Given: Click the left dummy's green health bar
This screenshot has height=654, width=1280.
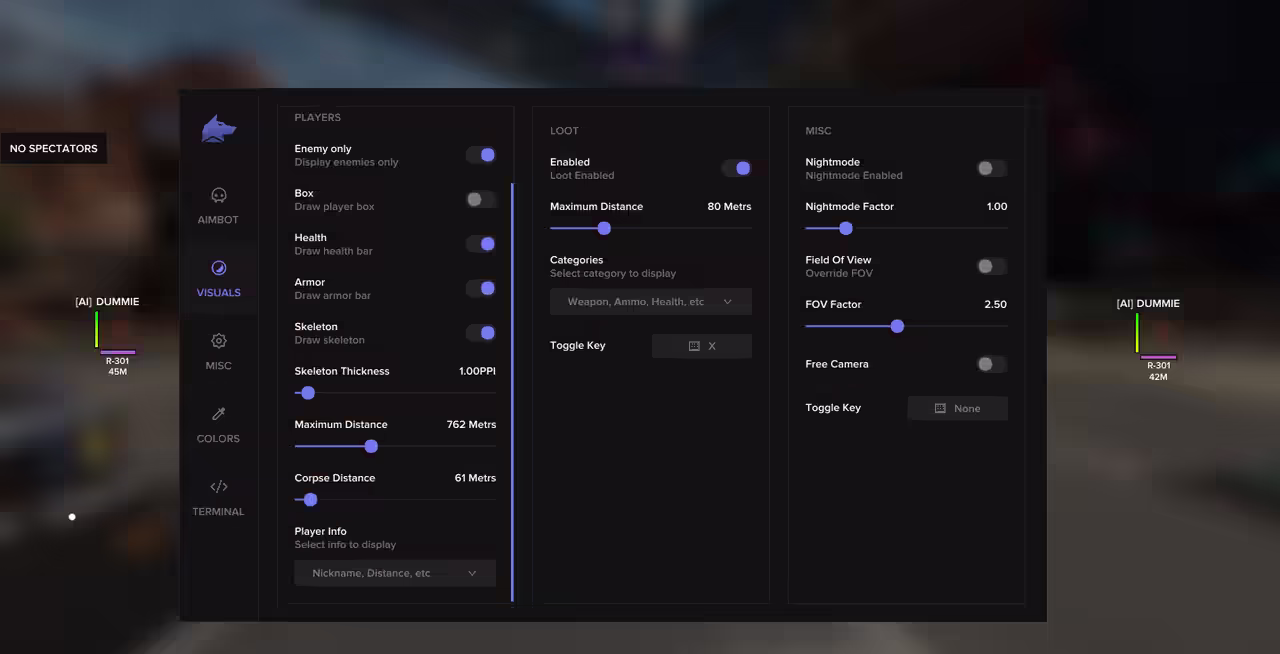Looking at the screenshot, I should [x=97, y=329].
